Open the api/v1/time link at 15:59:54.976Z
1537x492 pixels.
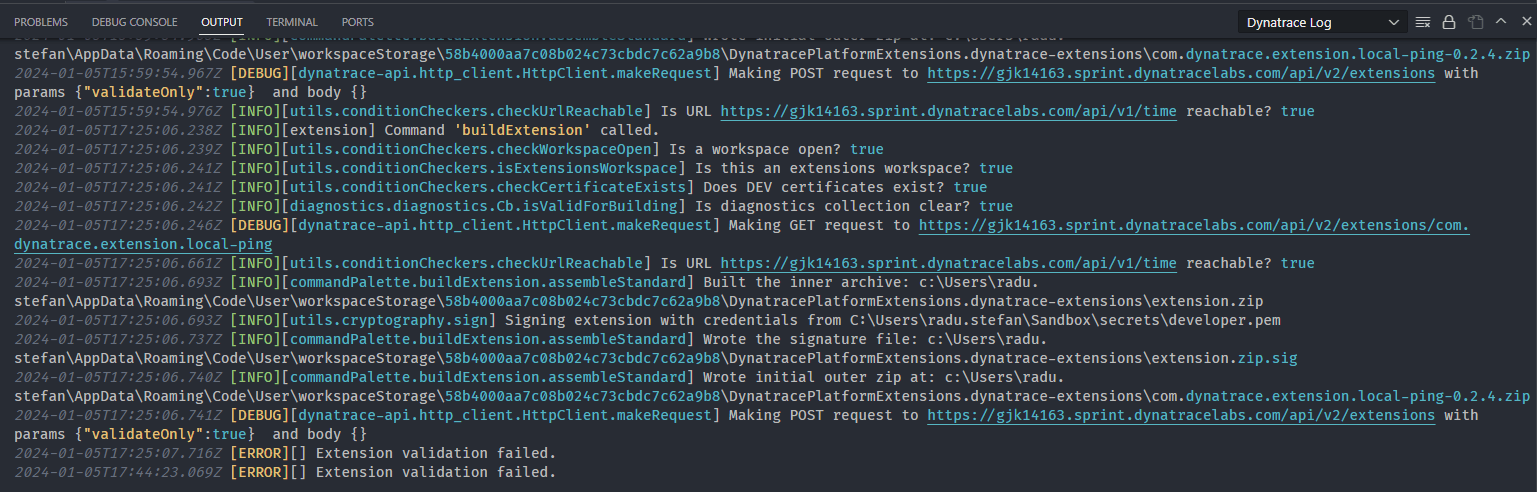(948, 111)
